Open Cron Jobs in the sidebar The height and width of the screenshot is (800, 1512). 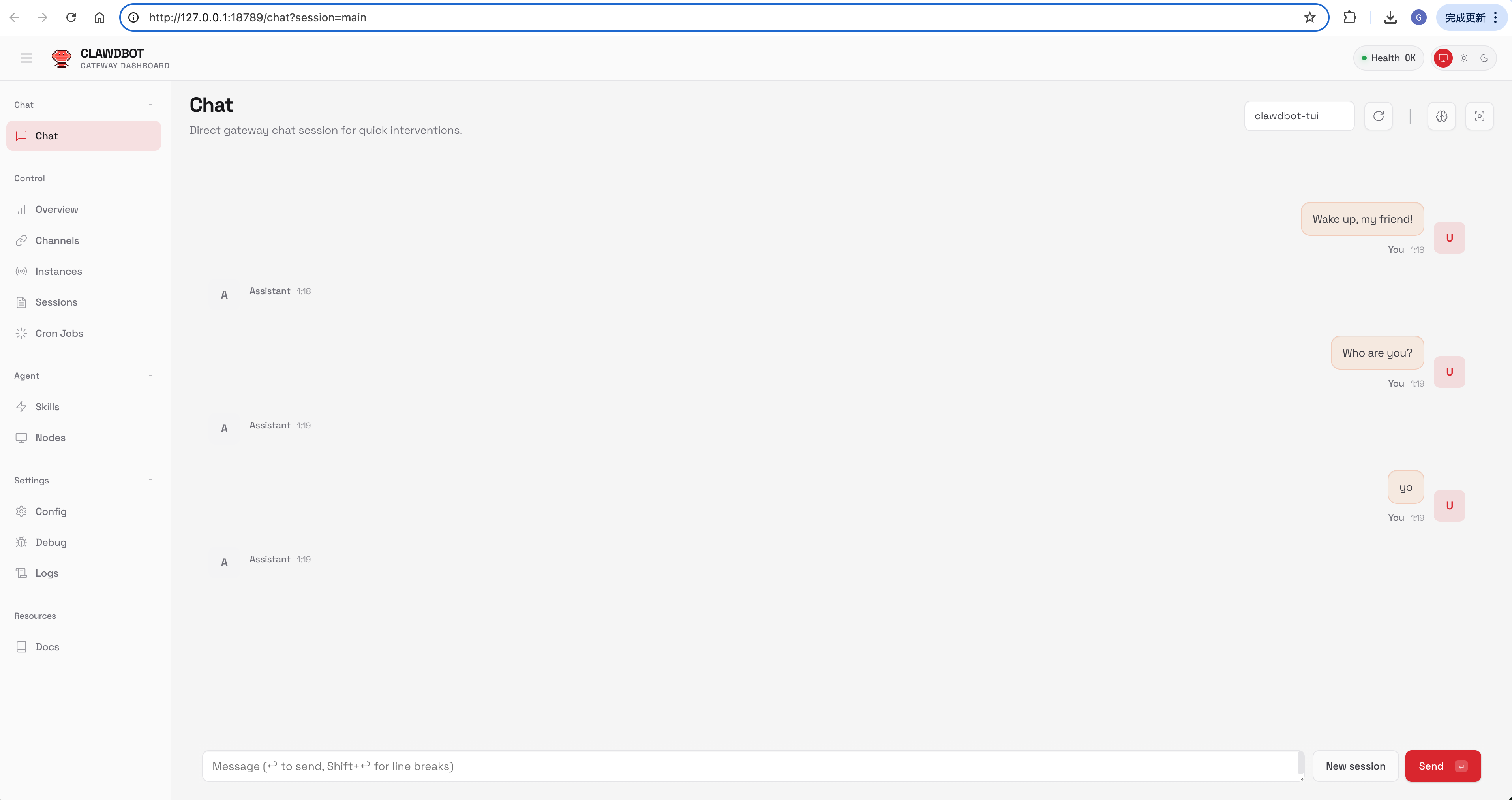[x=59, y=333]
